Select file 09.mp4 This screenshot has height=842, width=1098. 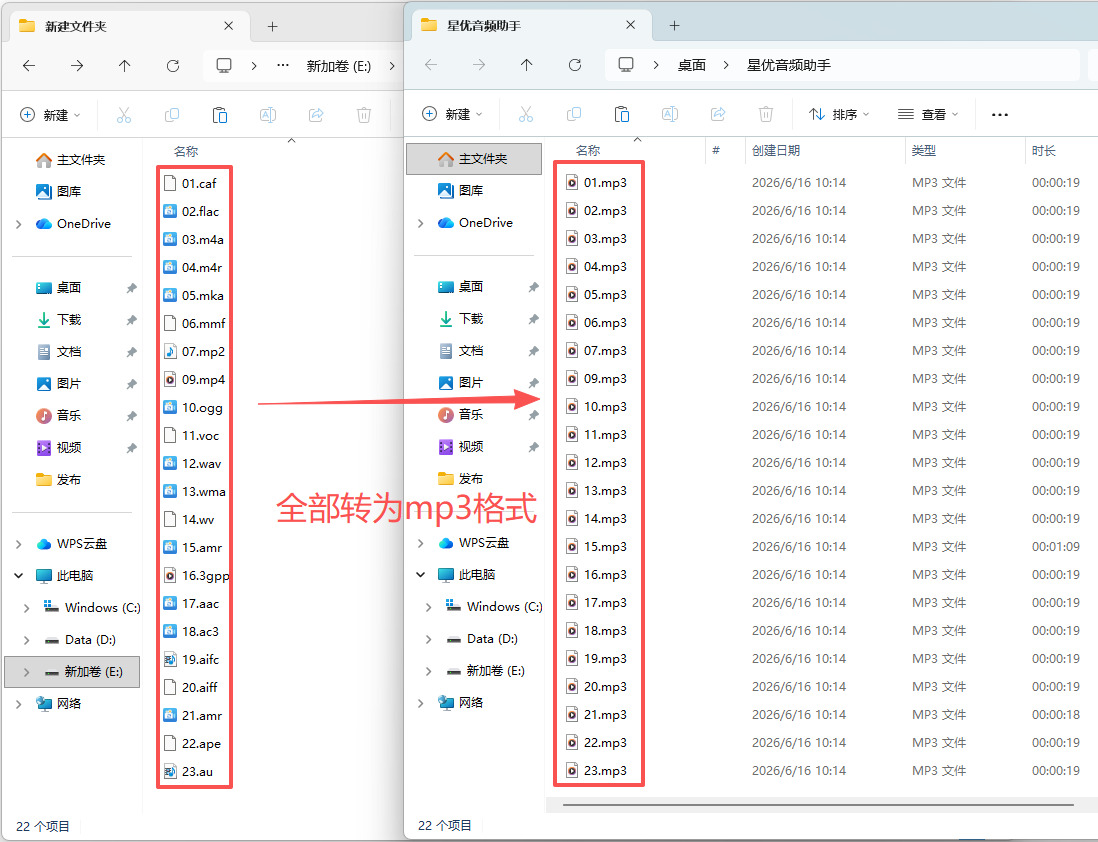194,380
